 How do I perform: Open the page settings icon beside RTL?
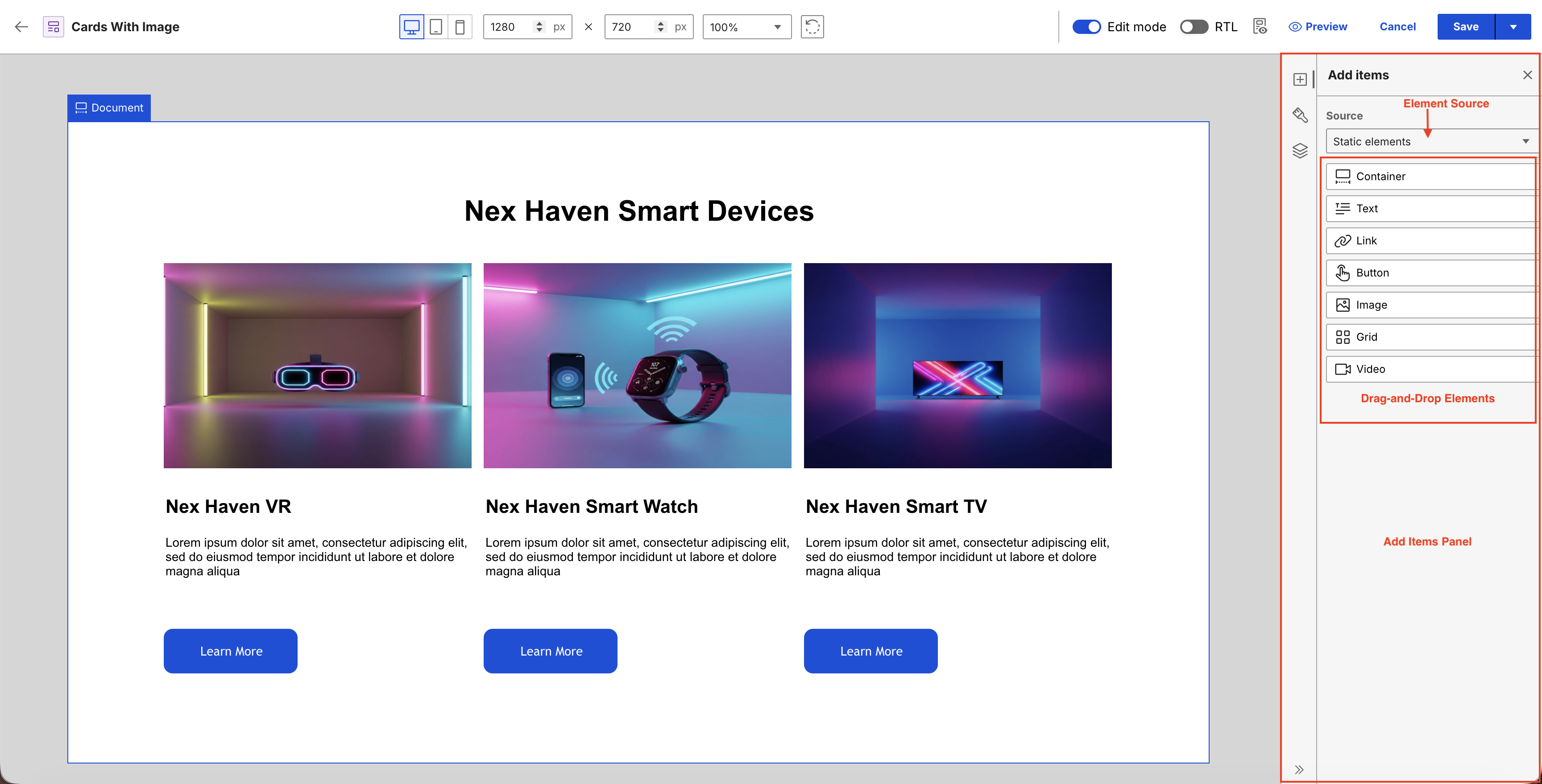pyautogui.click(x=1260, y=26)
